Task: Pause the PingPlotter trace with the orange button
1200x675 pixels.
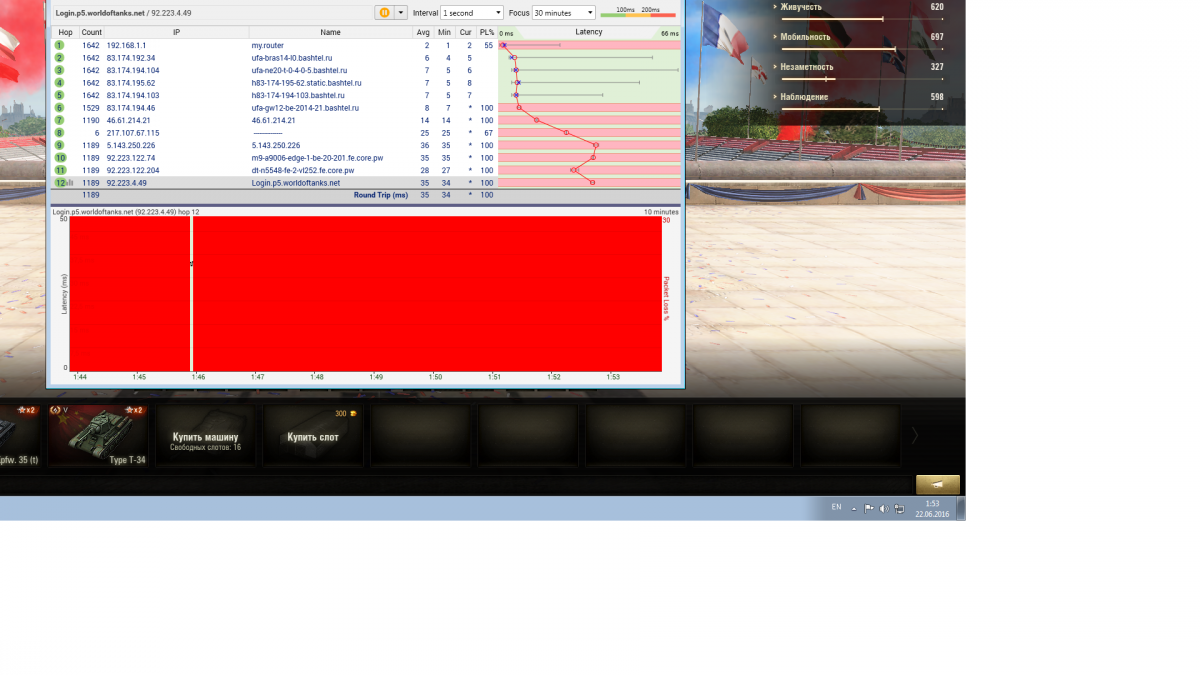Action: pos(384,13)
